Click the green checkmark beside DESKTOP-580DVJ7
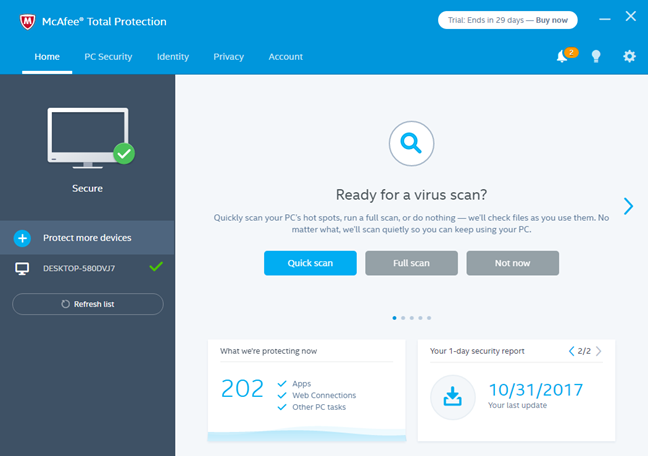 pyautogui.click(x=156, y=267)
